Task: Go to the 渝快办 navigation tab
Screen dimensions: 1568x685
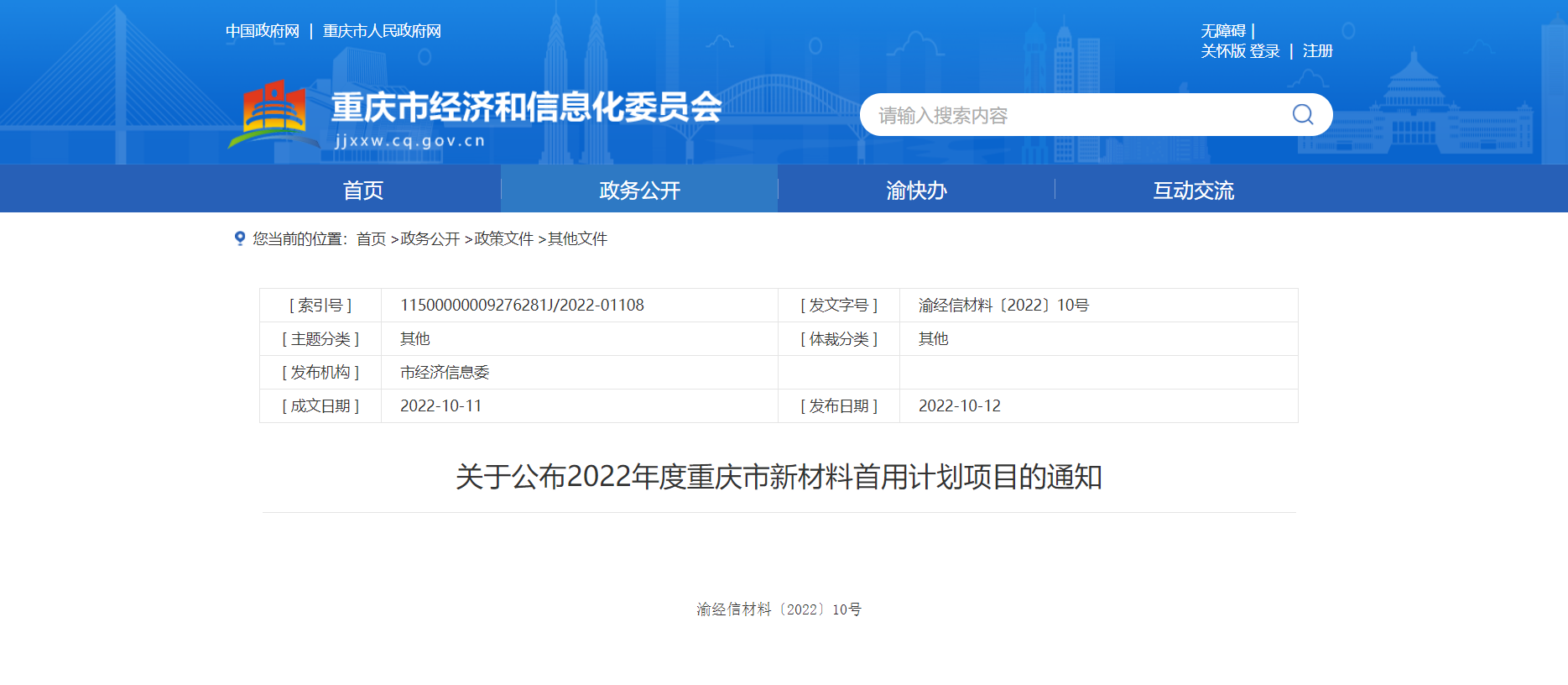Action: point(916,191)
